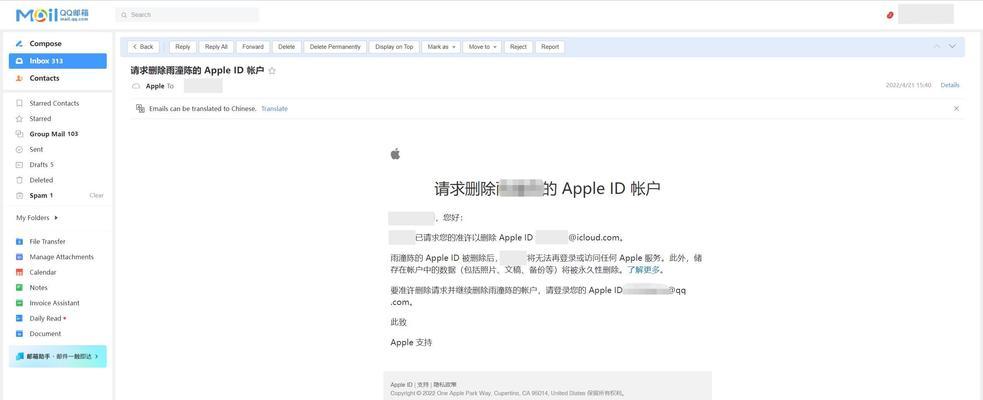983x400 pixels.
Task: Click Delete Permanently button
Action: (335, 47)
